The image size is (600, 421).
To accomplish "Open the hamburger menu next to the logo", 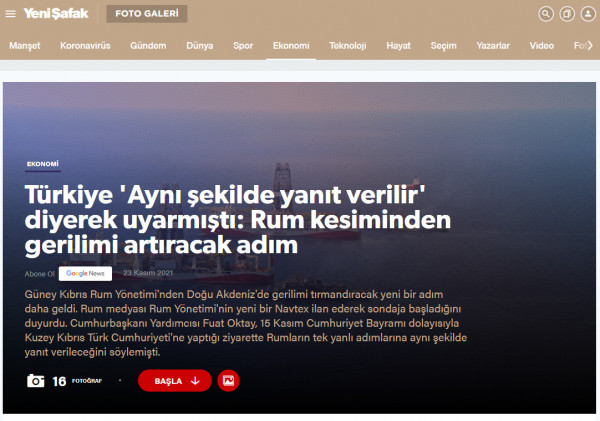I will 11,14.
